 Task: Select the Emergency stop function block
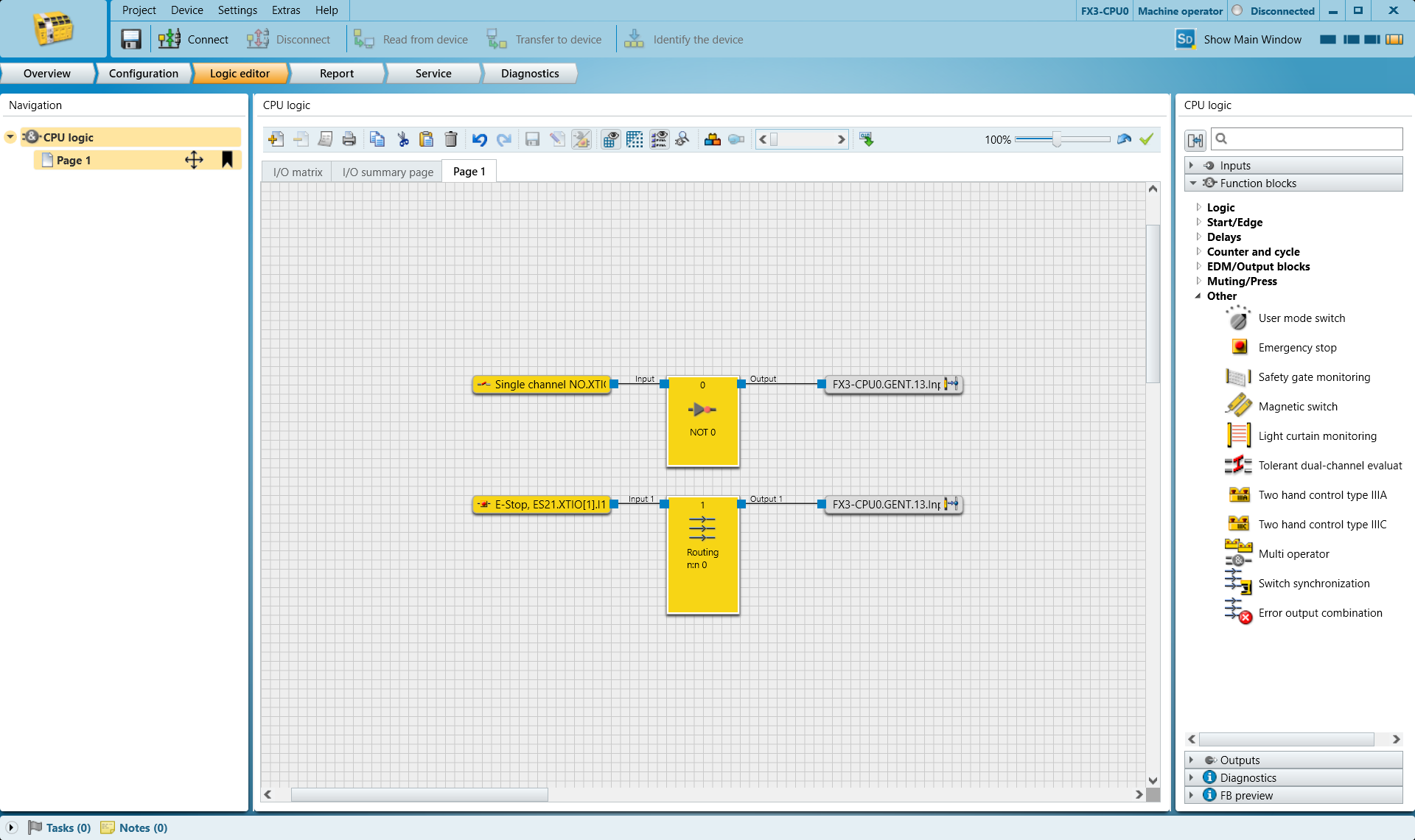click(x=1297, y=347)
